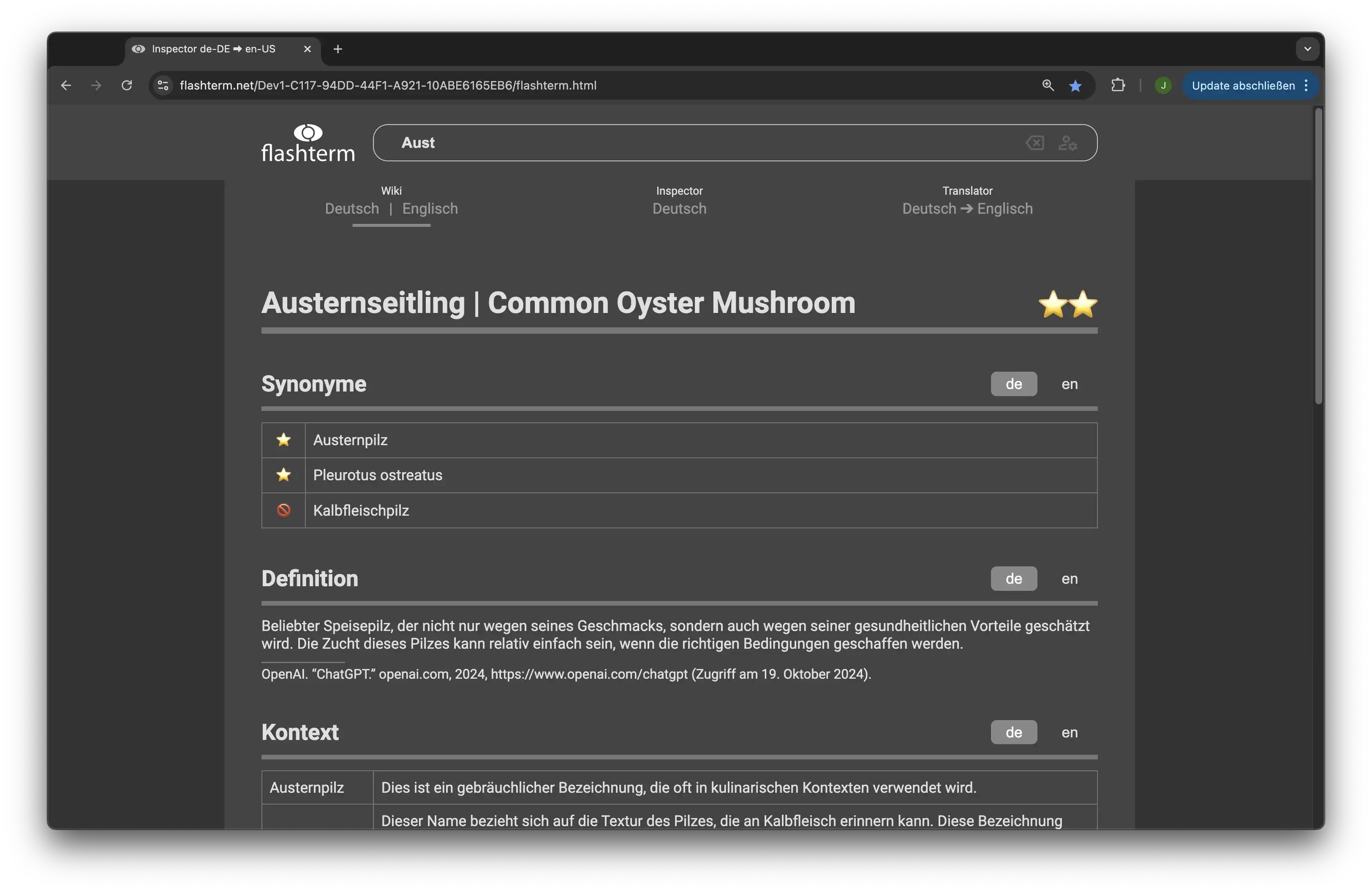Click the Update abschließen button
Viewport: 1372px width, 892px height.
pos(1250,85)
